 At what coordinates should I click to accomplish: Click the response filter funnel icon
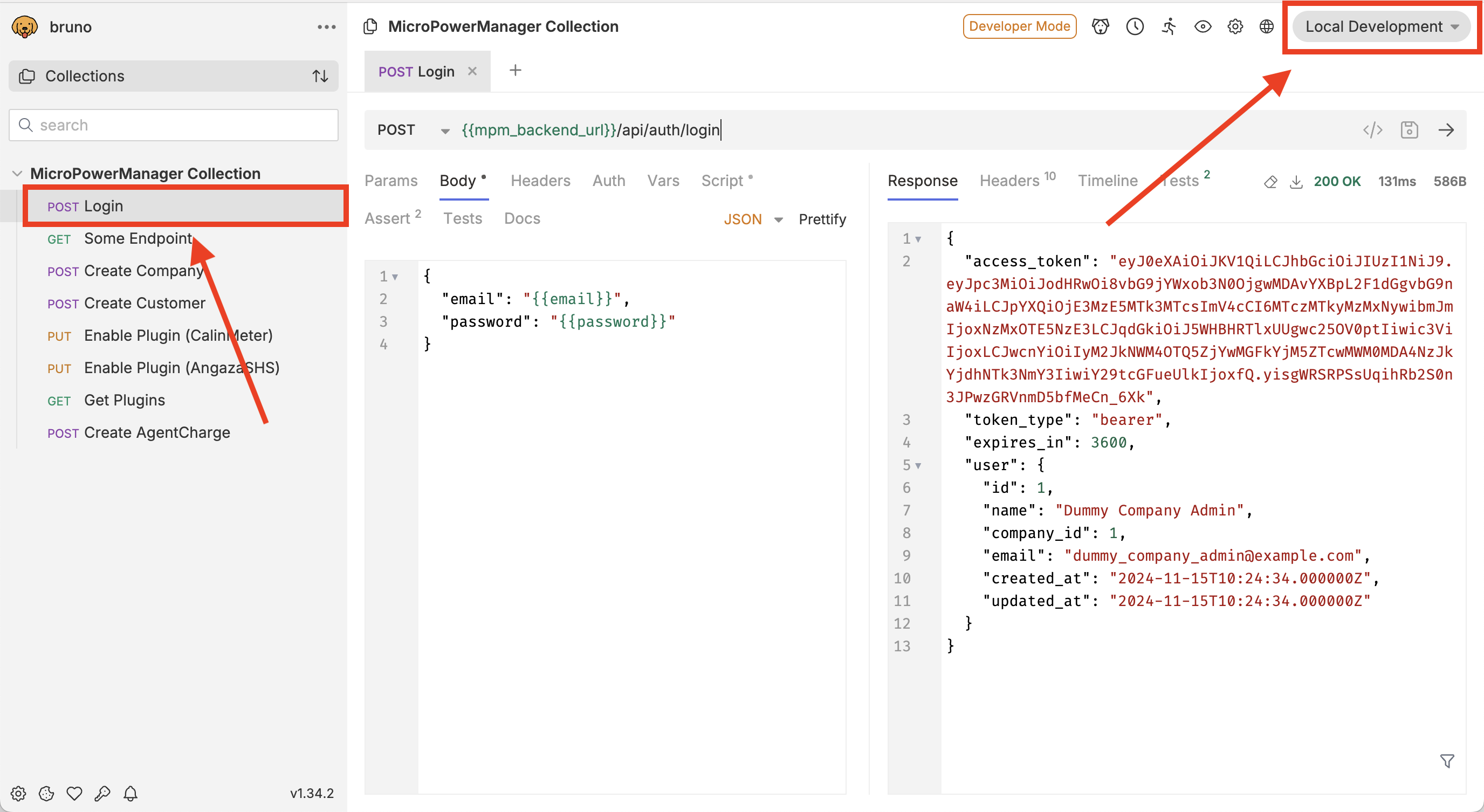(x=1447, y=761)
